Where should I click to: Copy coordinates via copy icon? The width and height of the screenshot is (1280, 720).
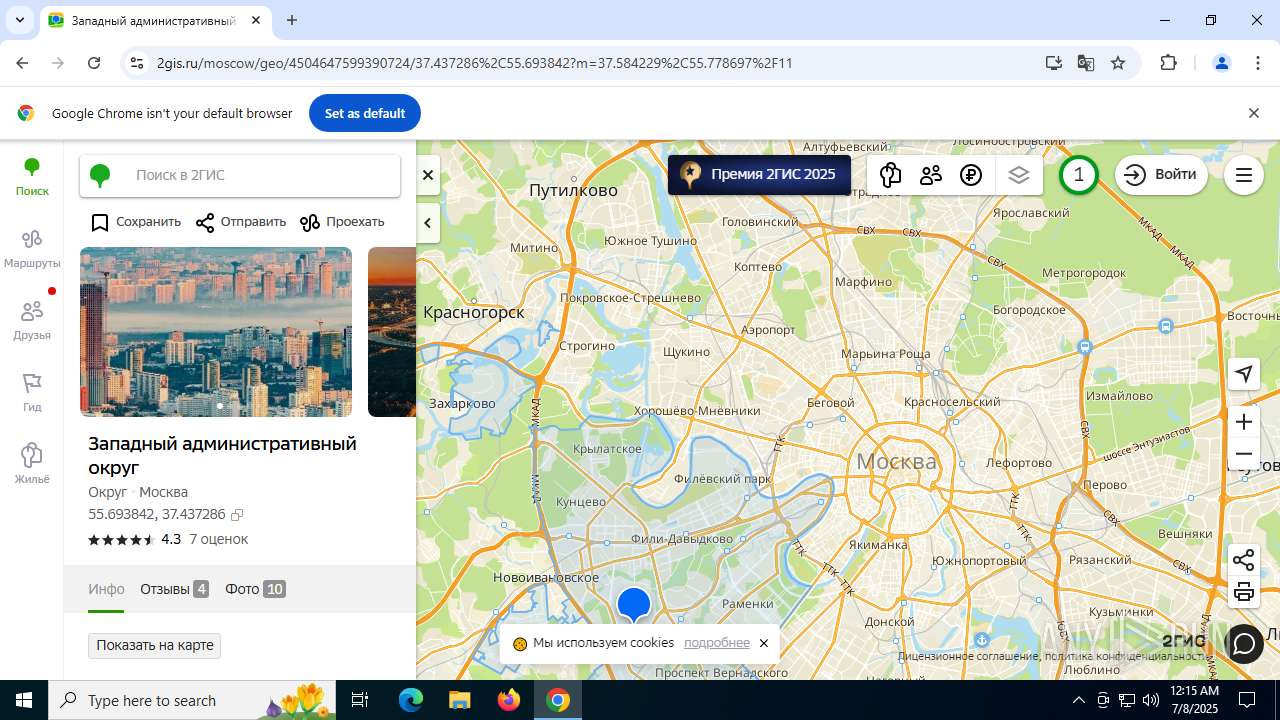[x=237, y=515]
